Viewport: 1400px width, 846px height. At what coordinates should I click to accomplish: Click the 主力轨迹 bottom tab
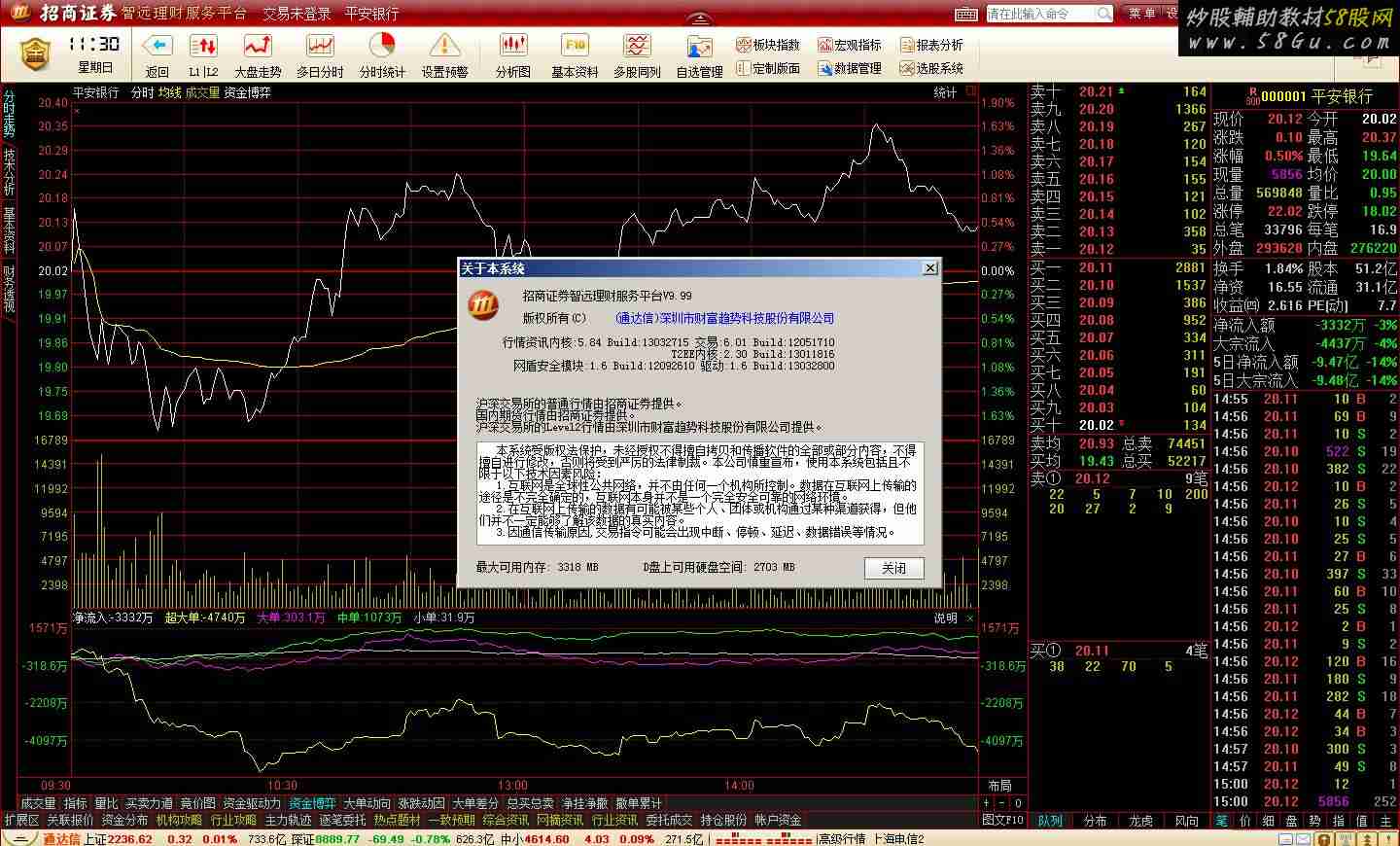288,820
